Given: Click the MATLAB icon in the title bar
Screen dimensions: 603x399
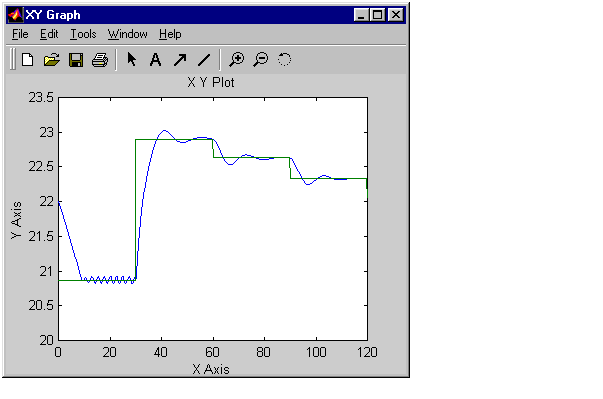Looking at the screenshot, I should click(15, 15).
